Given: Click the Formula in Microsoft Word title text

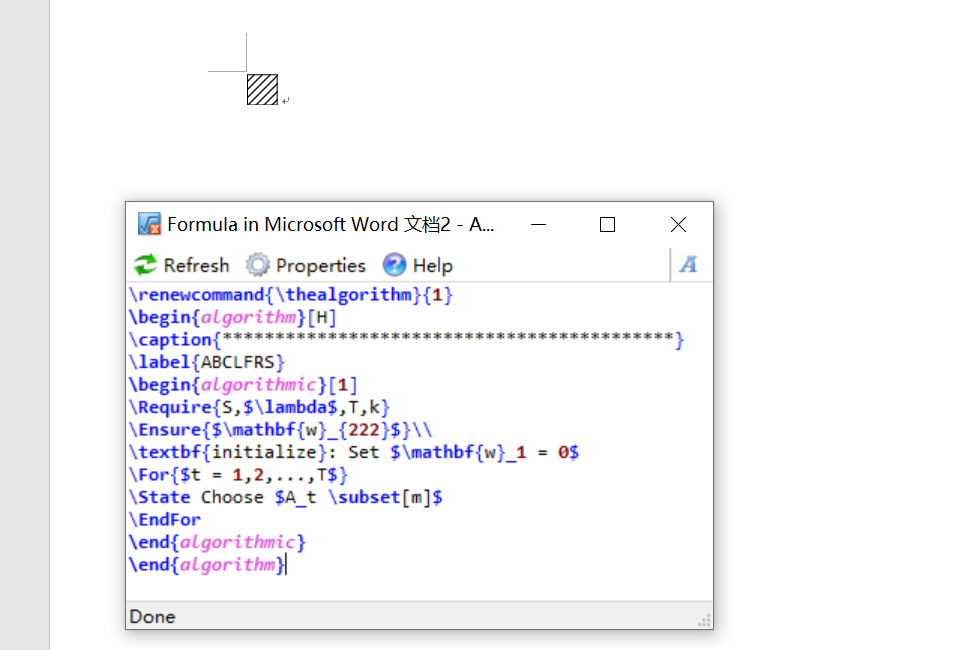Looking at the screenshot, I should tap(331, 224).
